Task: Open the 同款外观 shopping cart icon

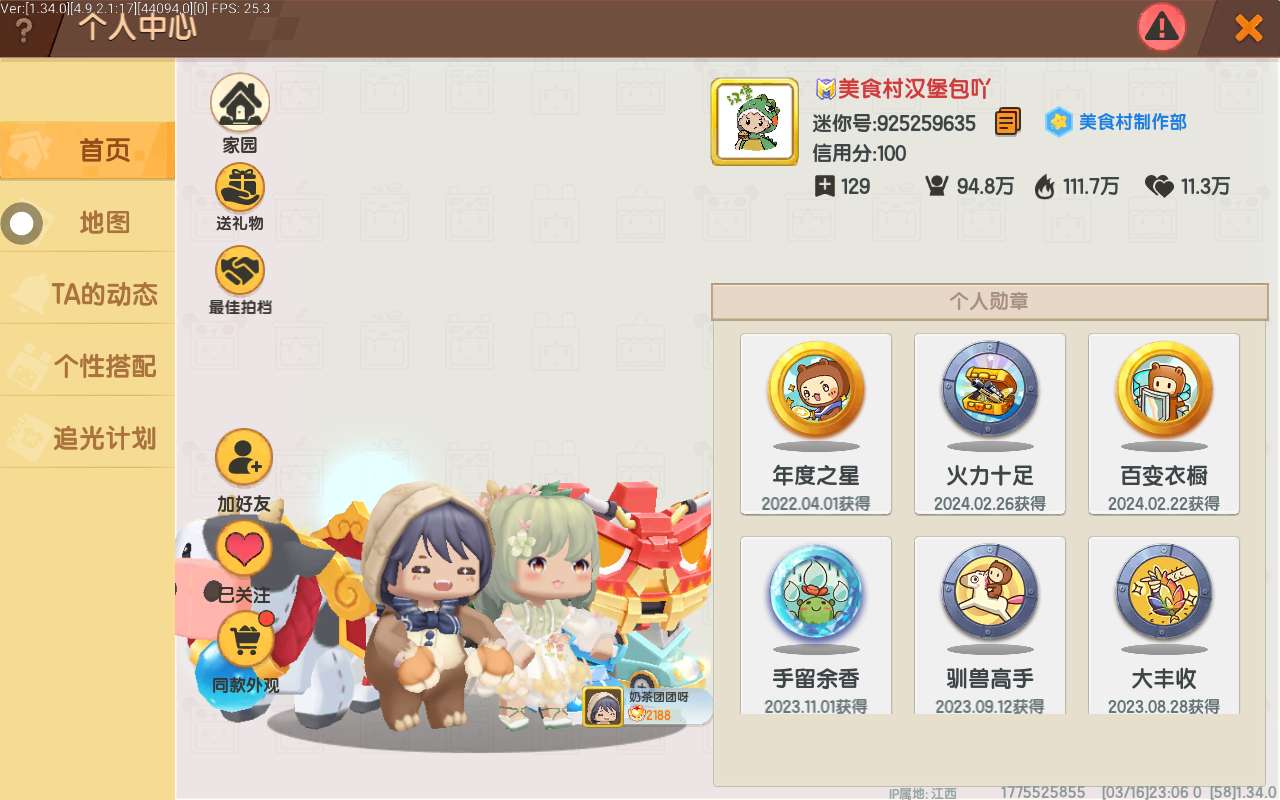Action: tap(245, 638)
